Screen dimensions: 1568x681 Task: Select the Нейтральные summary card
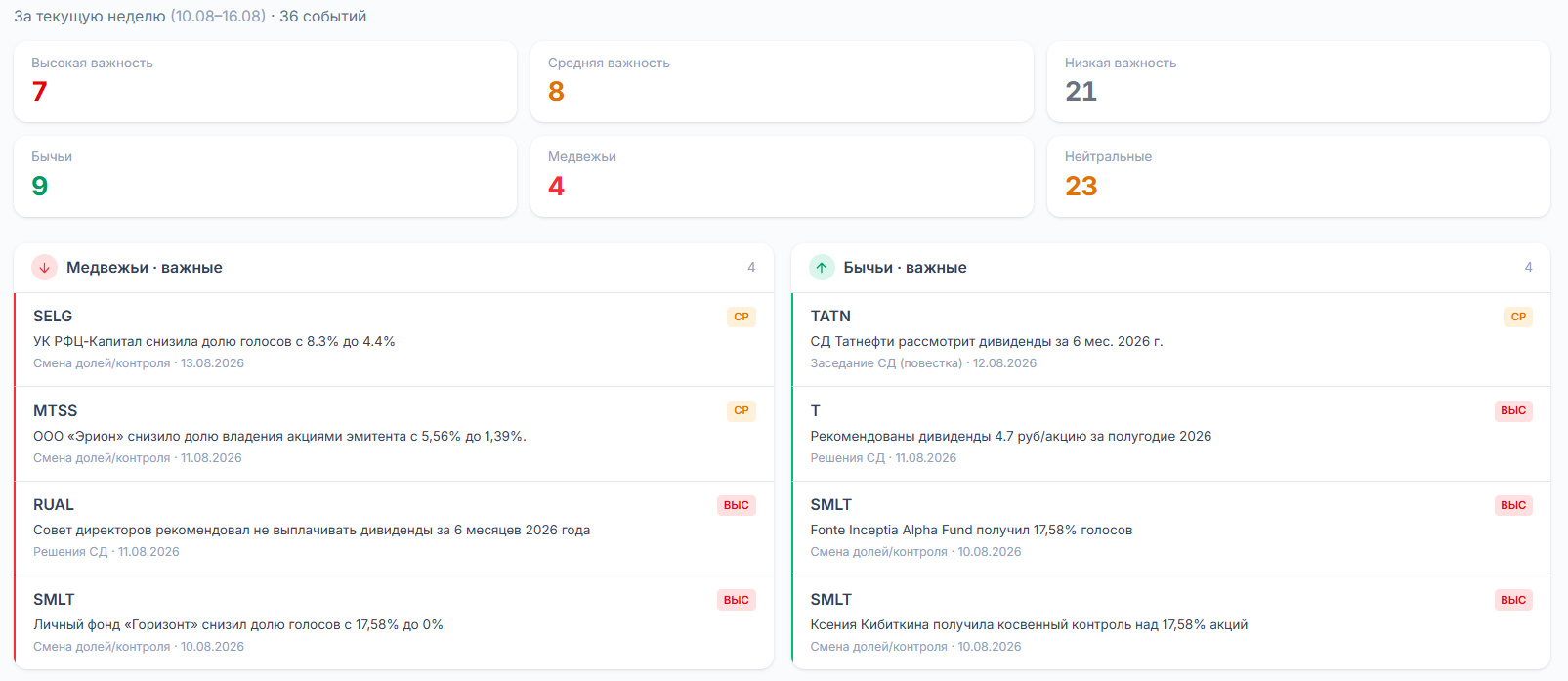[1298, 176]
